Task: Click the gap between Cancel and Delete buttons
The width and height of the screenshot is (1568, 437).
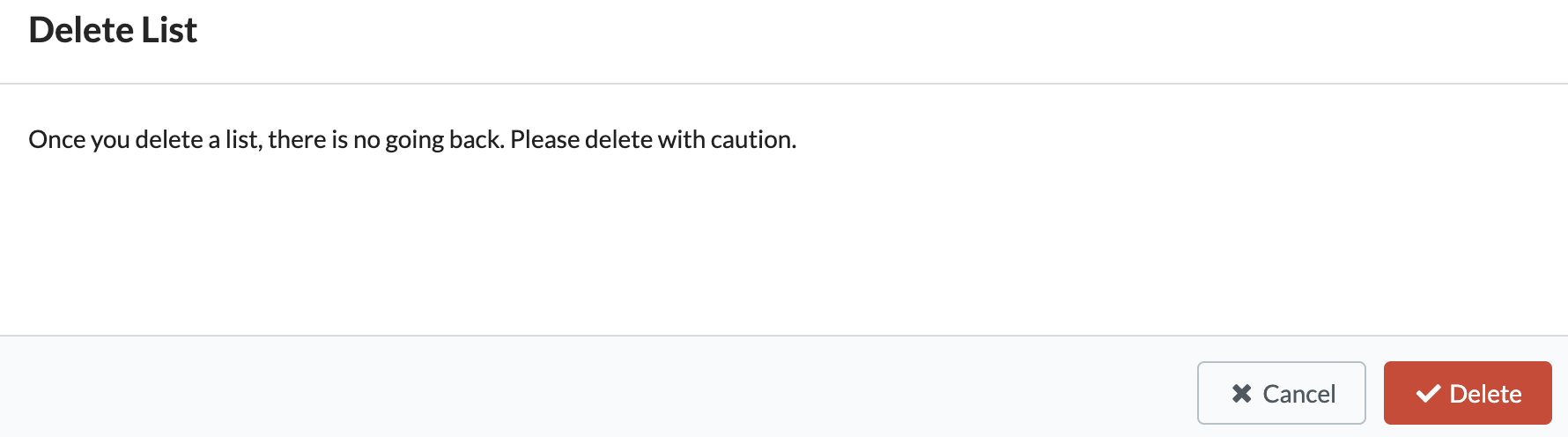Action: [1375, 393]
